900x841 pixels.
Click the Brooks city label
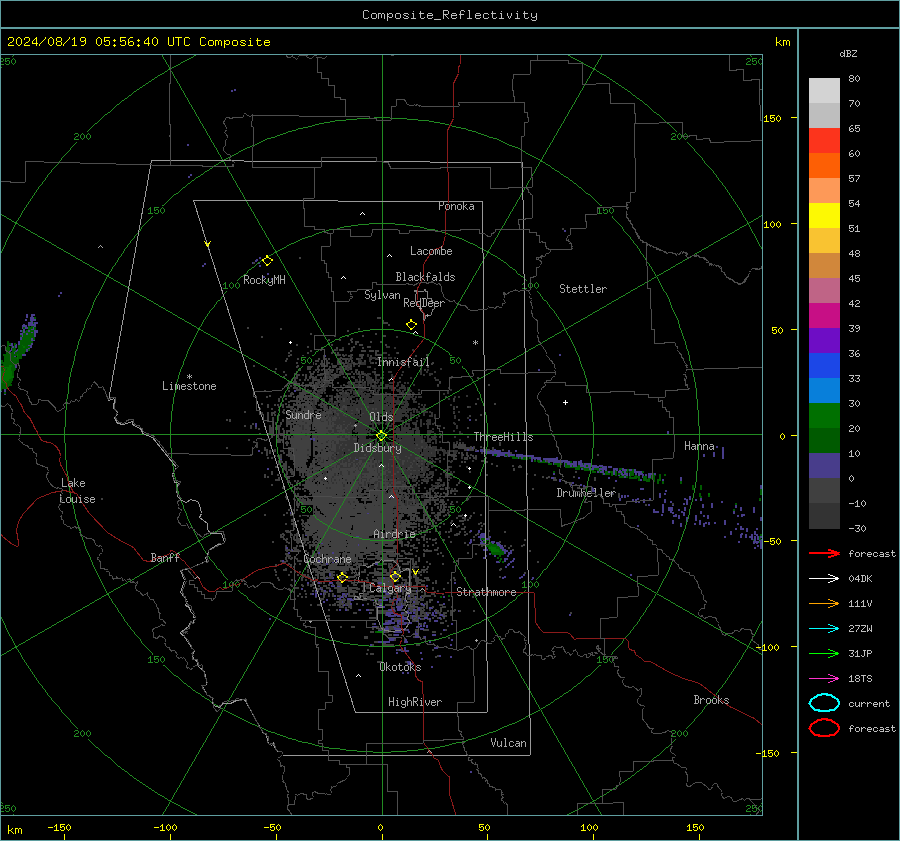pos(711,700)
